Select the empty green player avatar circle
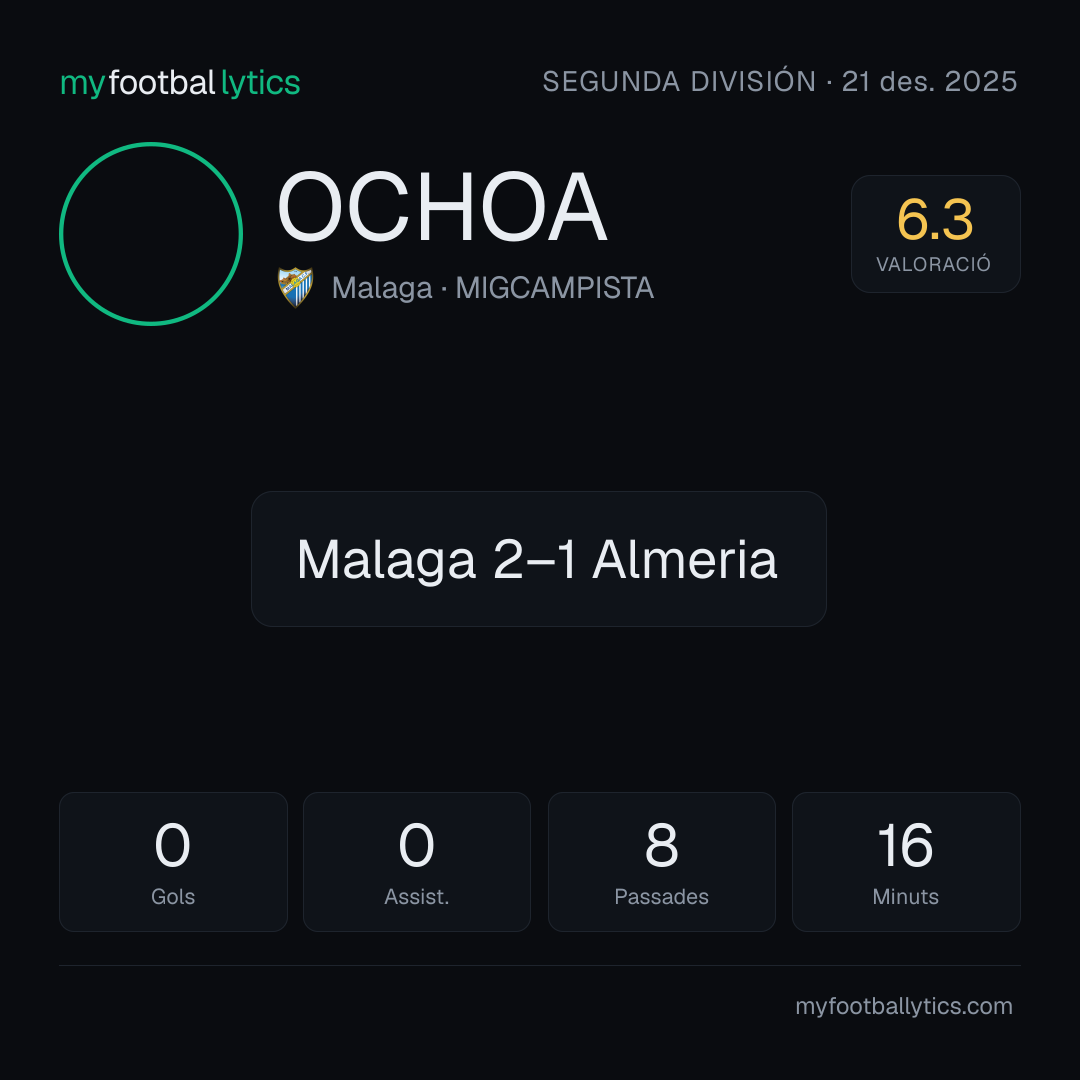The width and height of the screenshot is (1080, 1080). (x=151, y=234)
